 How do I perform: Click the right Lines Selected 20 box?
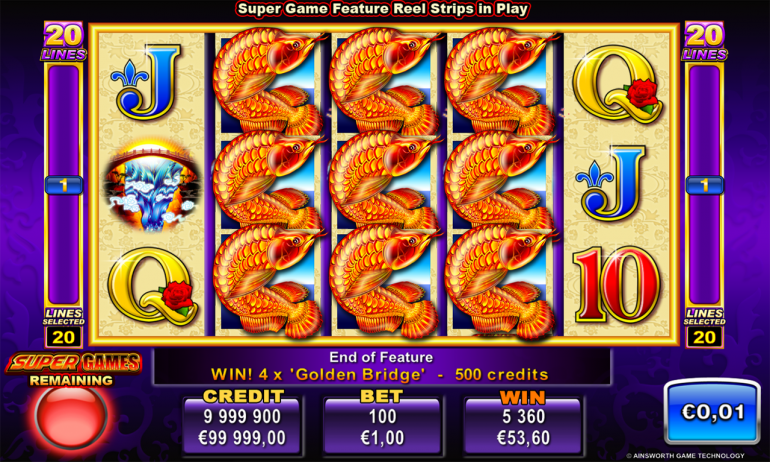click(704, 337)
